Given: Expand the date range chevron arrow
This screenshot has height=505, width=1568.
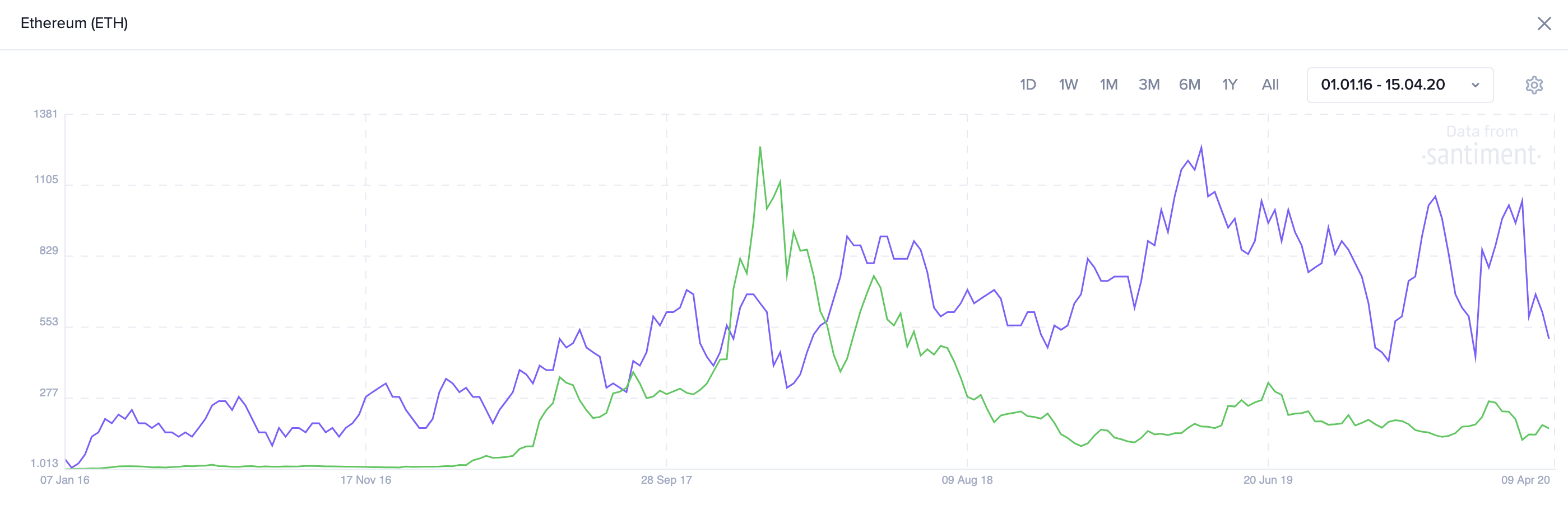Looking at the screenshot, I should click(x=1475, y=85).
